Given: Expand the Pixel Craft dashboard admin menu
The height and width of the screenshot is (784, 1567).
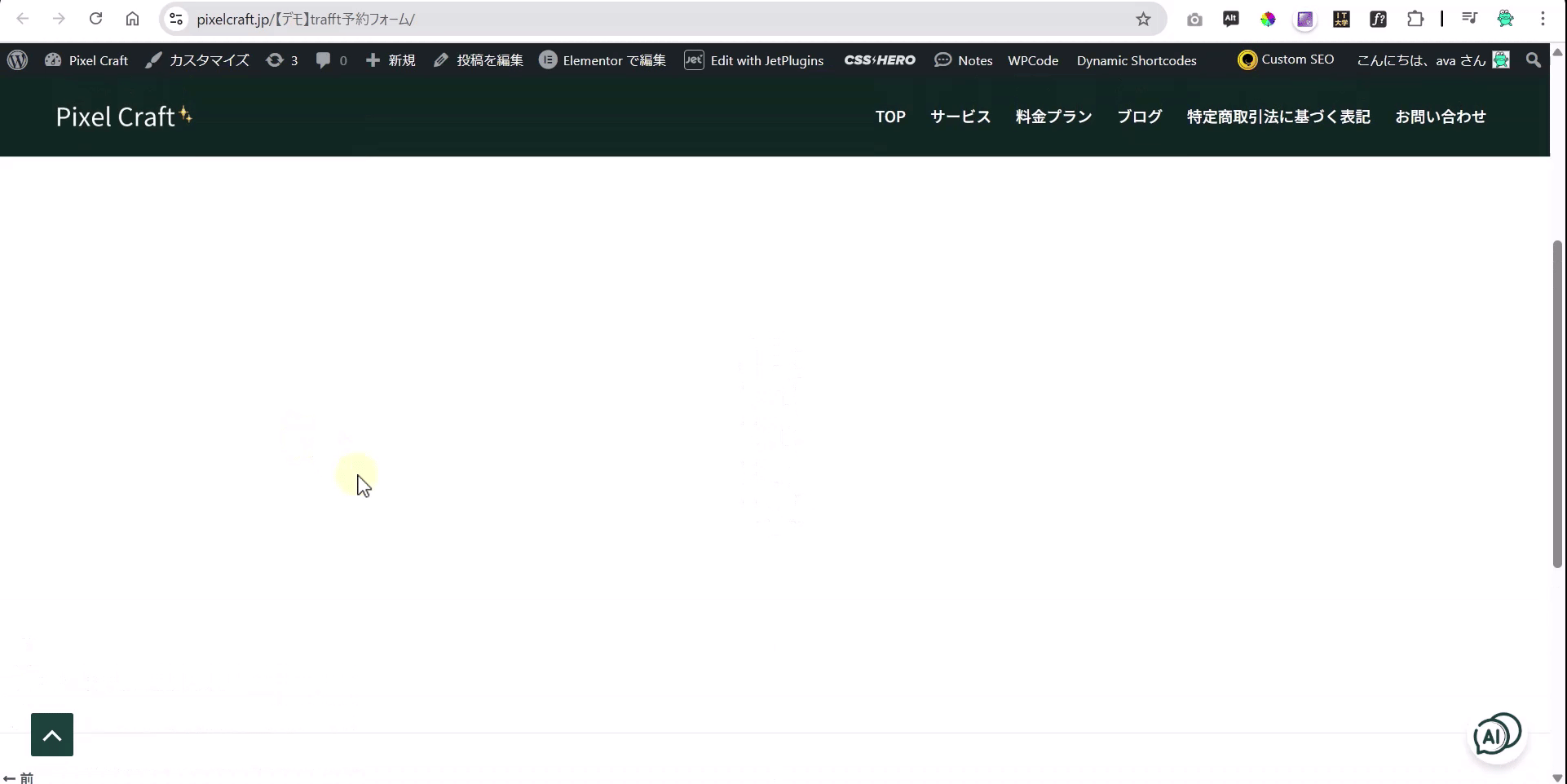Looking at the screenshot, I should click(86, 60).
